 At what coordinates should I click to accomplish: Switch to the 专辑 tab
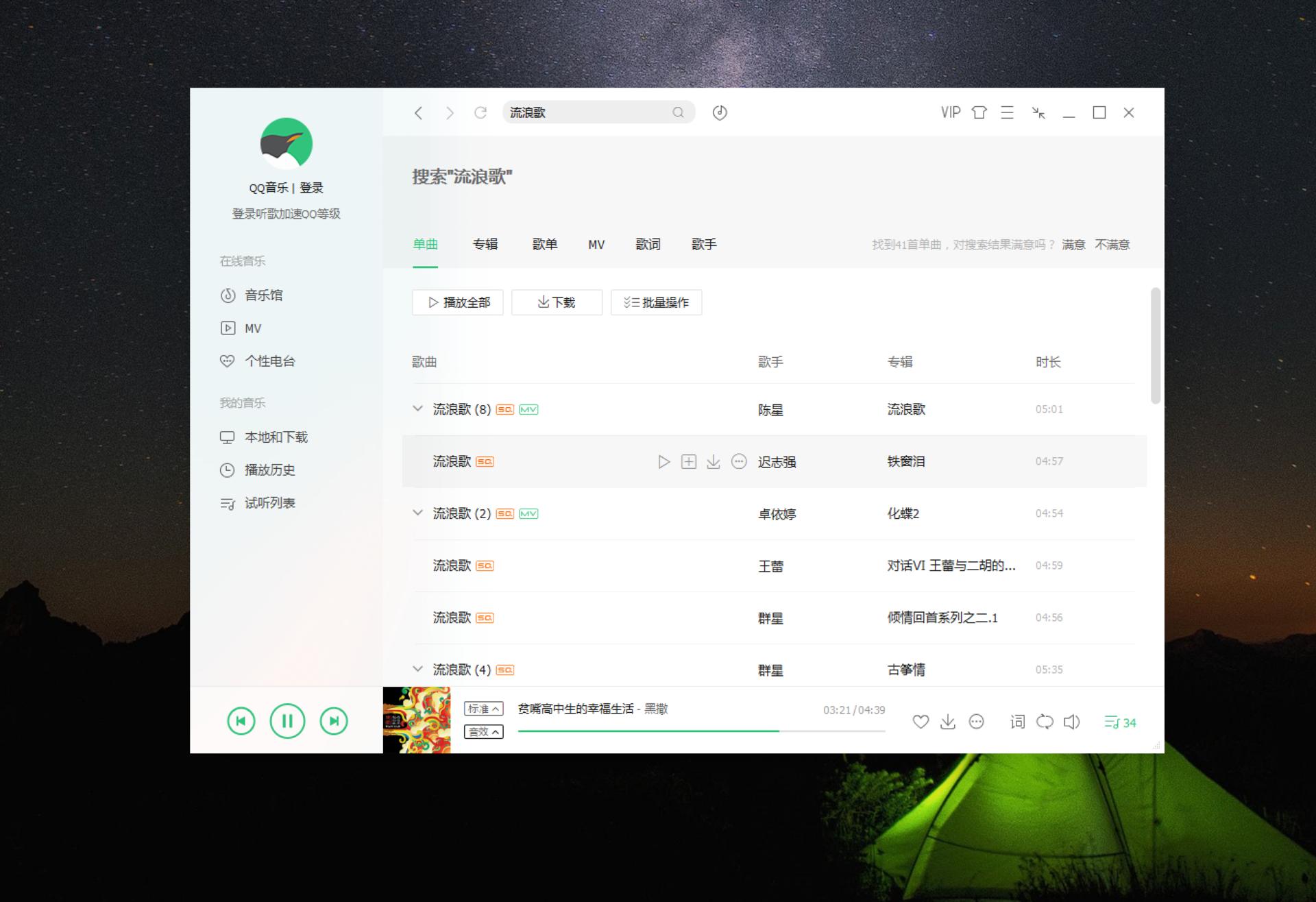485,244
